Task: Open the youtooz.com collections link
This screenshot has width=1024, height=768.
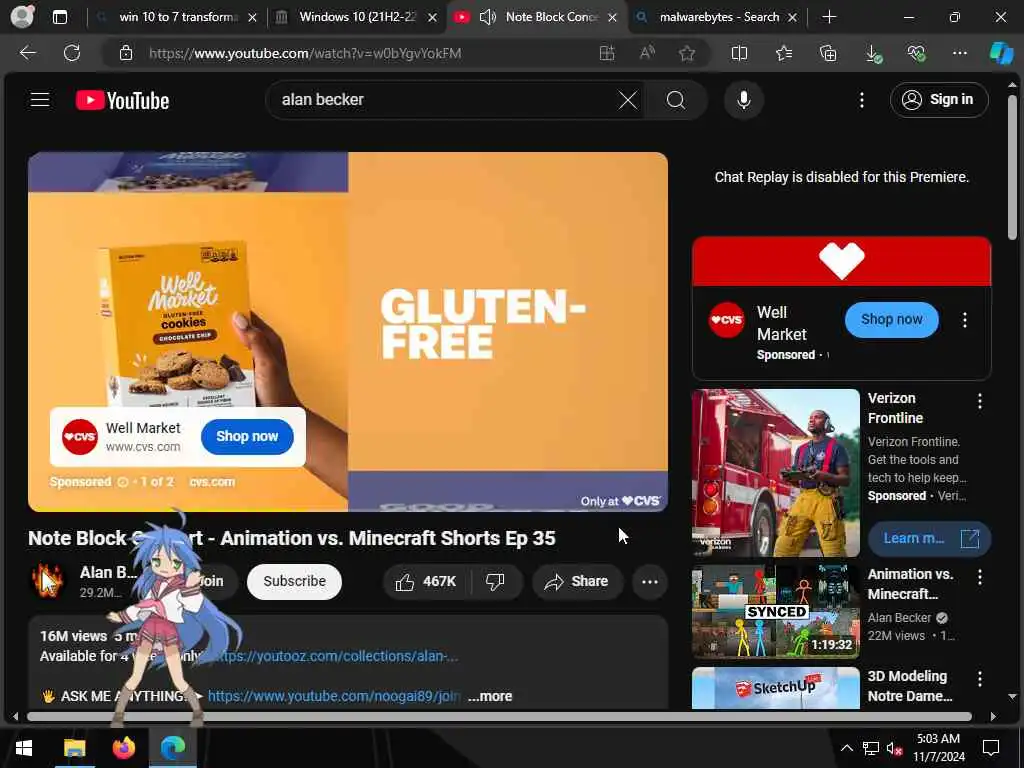Action: click(334, 656)
